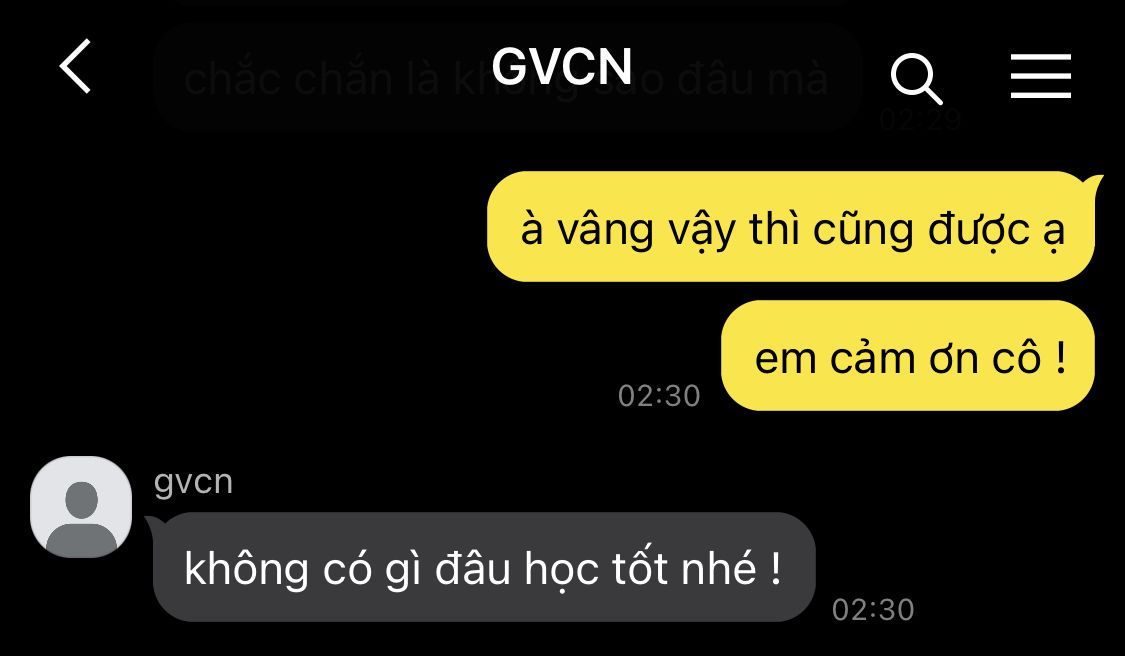Tap the dimmed 02:29 timestamp
1125x656 pixels.
point(921,119)
